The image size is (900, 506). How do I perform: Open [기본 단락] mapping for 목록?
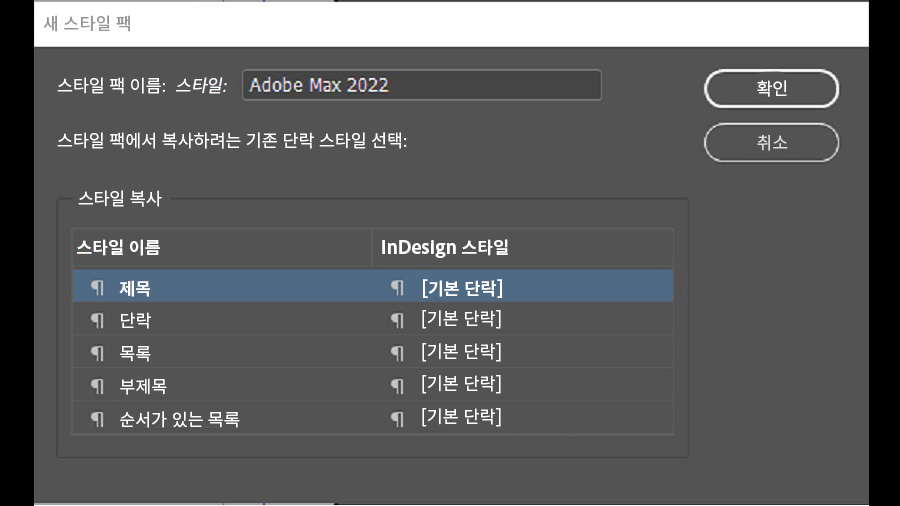click(x=461, y=352)
